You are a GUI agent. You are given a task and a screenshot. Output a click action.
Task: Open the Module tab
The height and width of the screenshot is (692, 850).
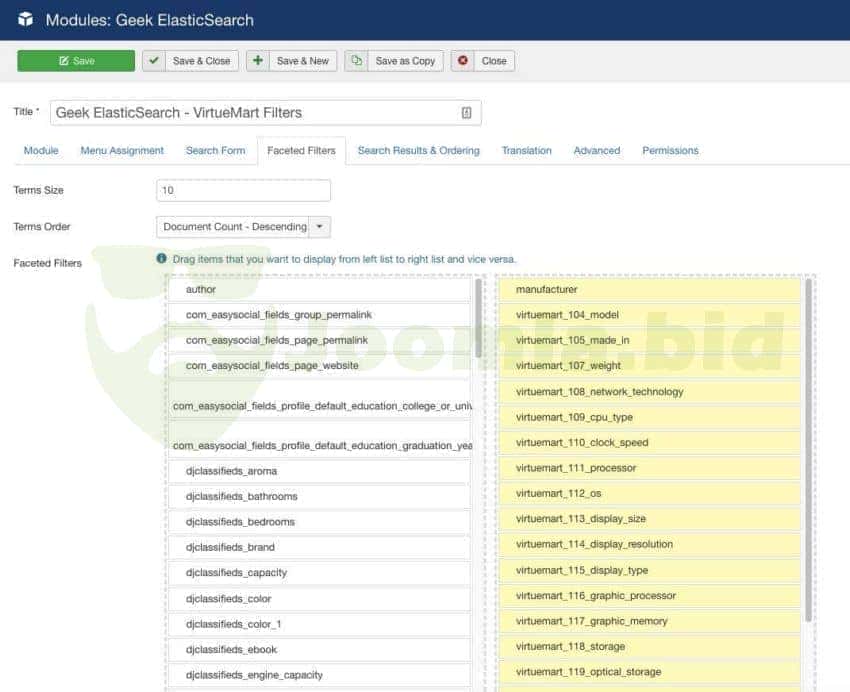(41, 151)
